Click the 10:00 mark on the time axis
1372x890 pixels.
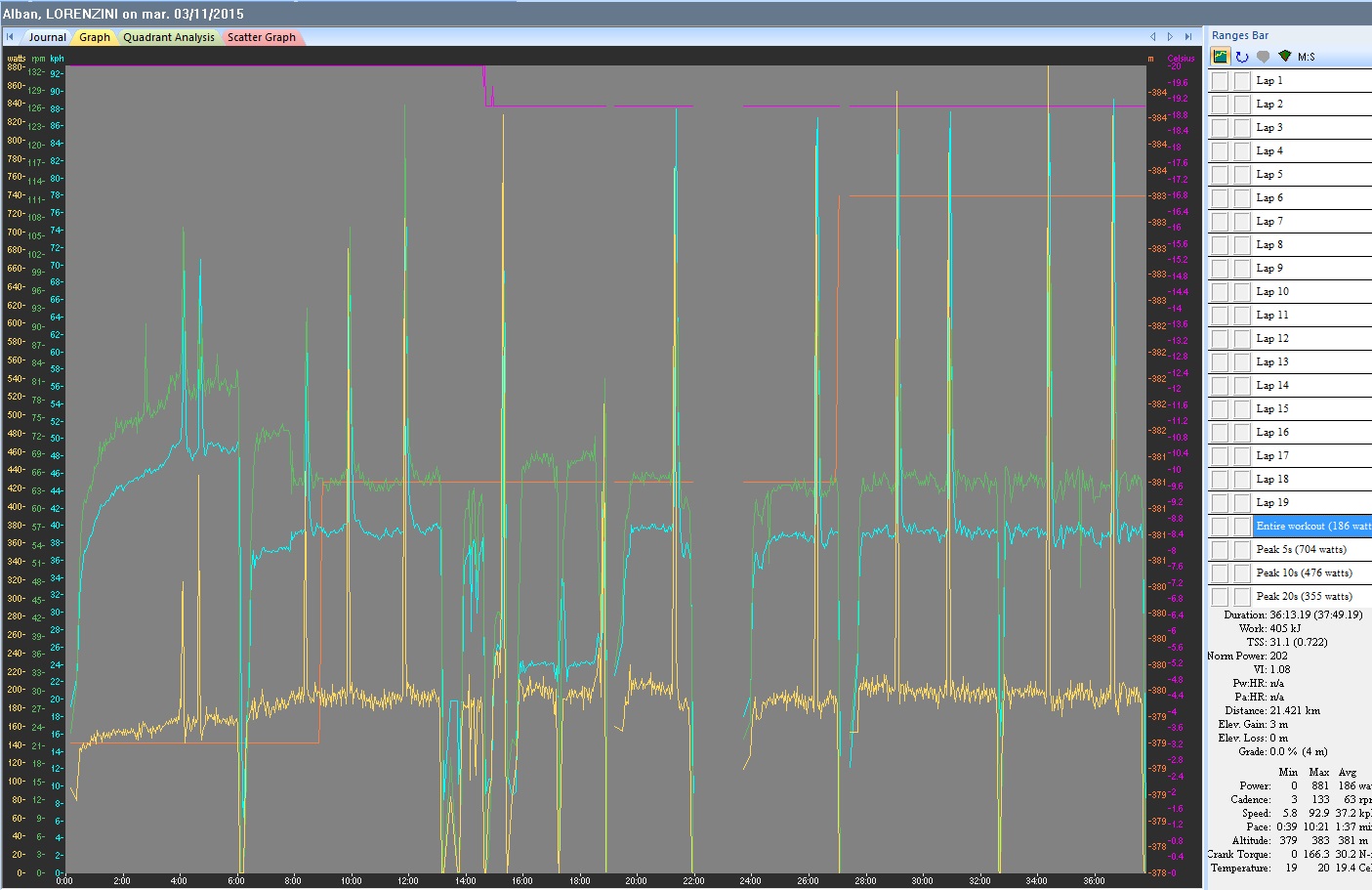[x=351, y=880]
